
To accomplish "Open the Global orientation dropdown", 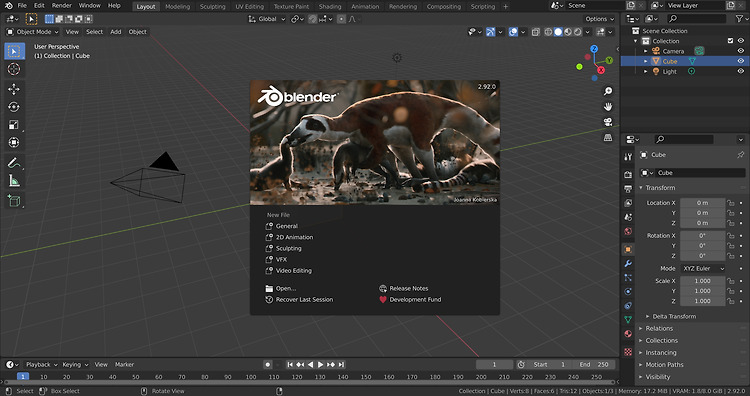I will tap(267, 19).
